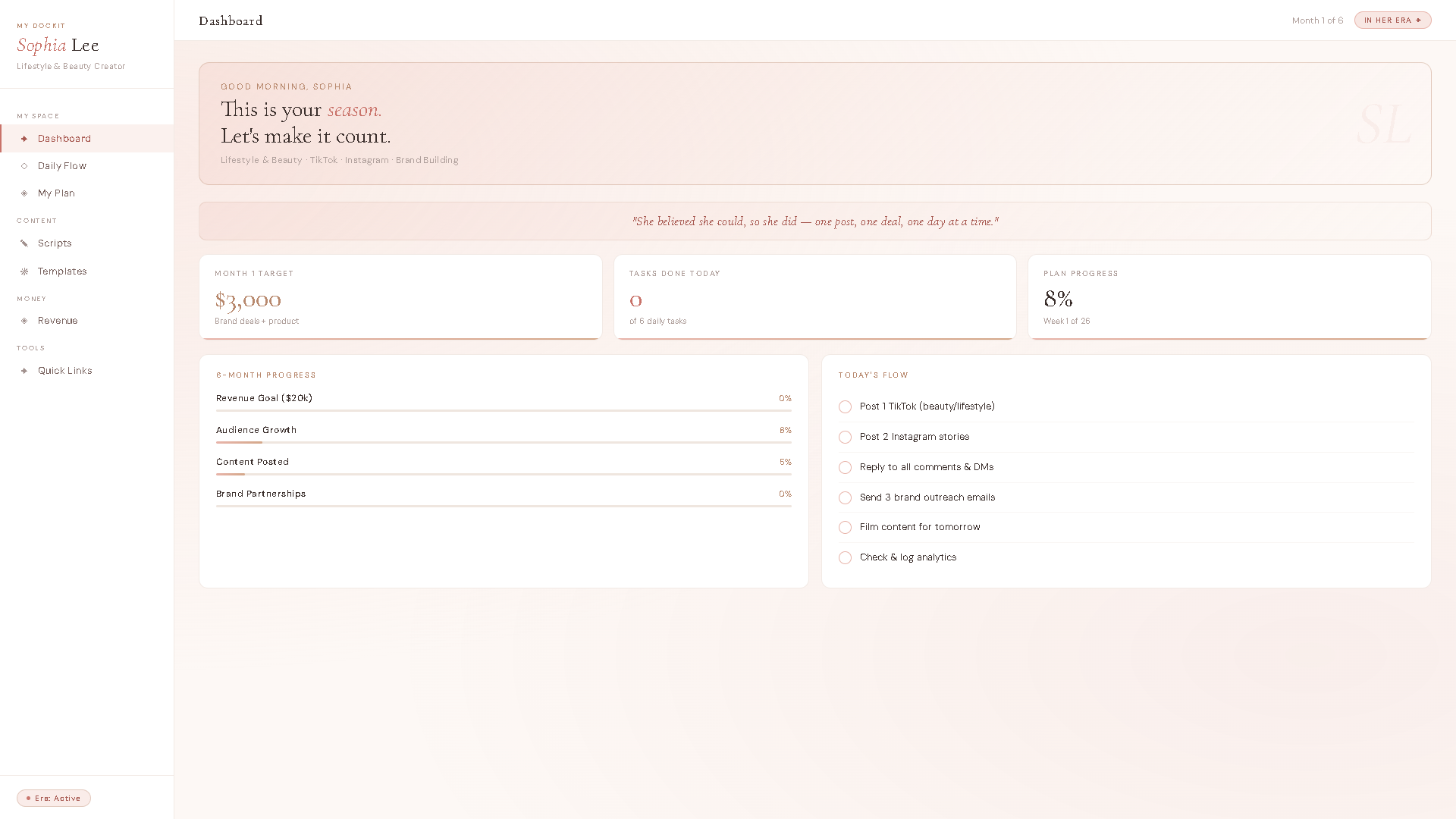1456x819 pixels.
Task: Click the Audience Growth 8% value
Action: [786, 430]
